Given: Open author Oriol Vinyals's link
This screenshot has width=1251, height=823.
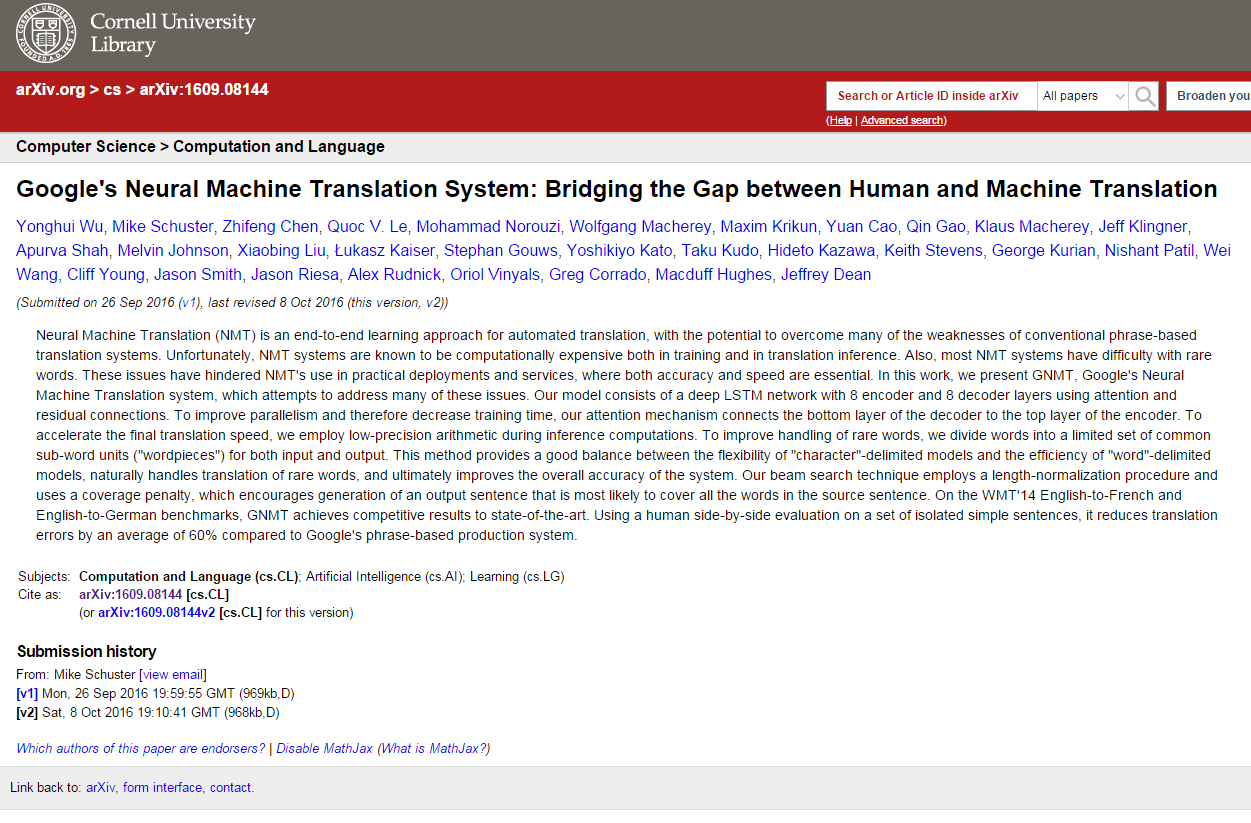Looking at the screenshot, I should click(x=495, y=274).
